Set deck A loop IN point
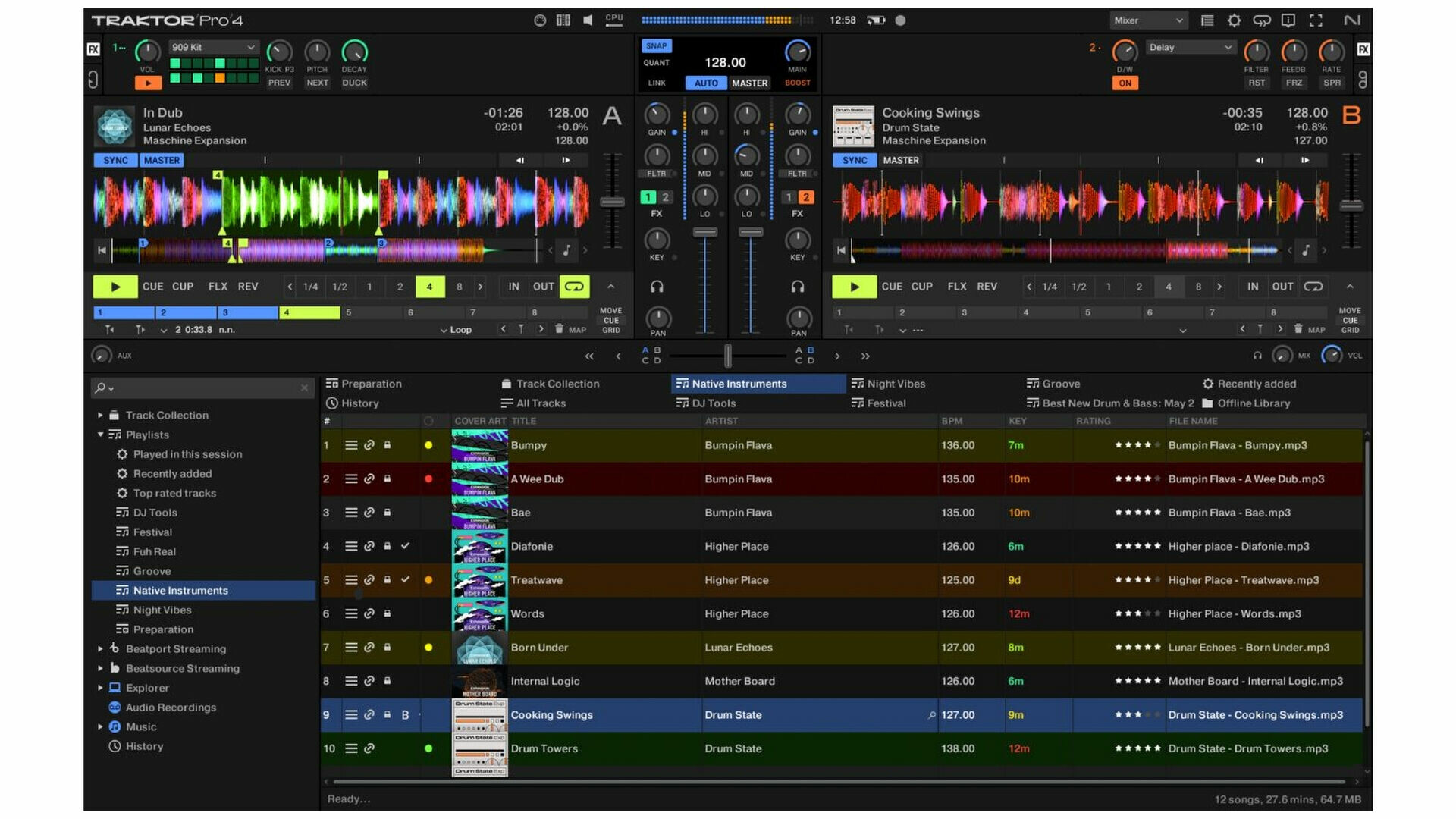 (x=513, y=287)
